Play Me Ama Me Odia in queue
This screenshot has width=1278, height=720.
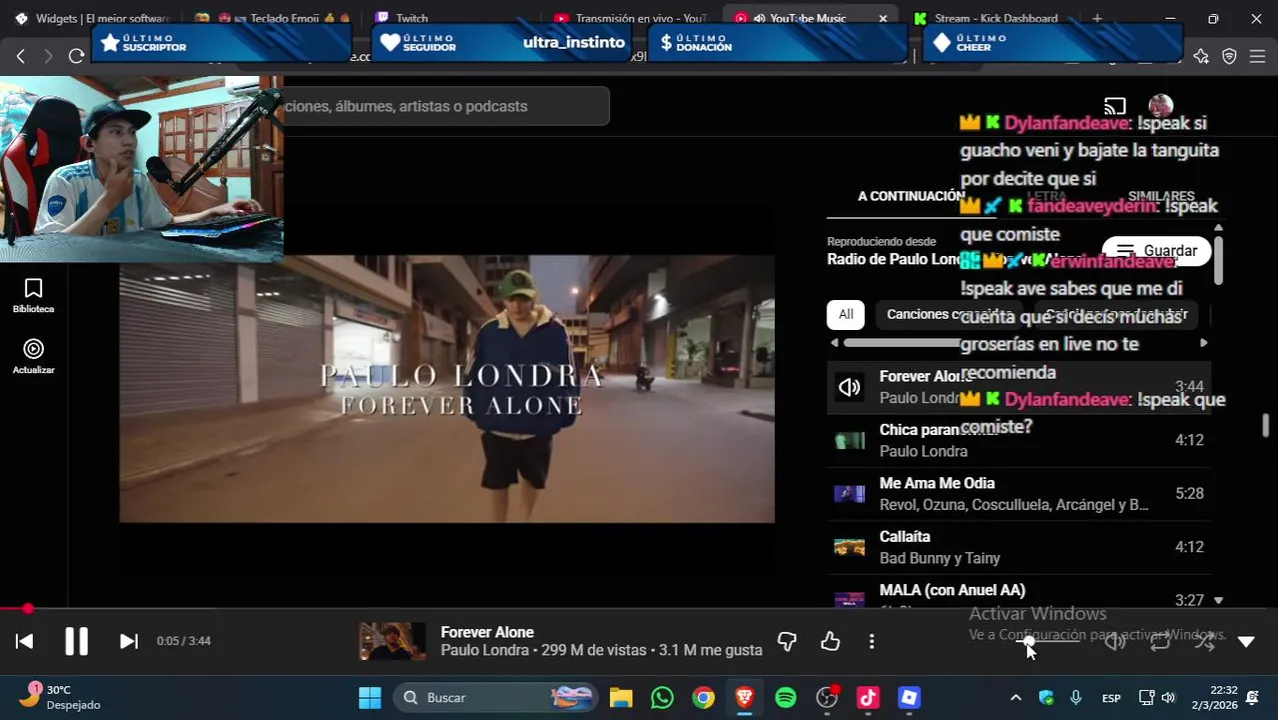(1018, 494)
